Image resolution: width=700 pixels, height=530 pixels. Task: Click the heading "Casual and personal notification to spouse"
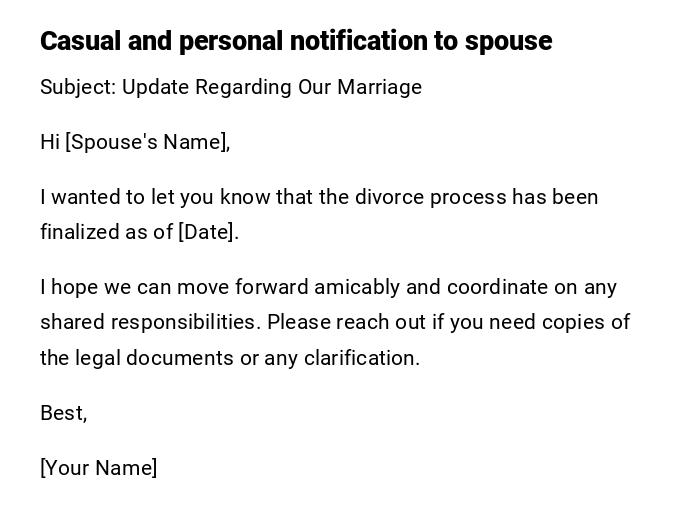295,41
